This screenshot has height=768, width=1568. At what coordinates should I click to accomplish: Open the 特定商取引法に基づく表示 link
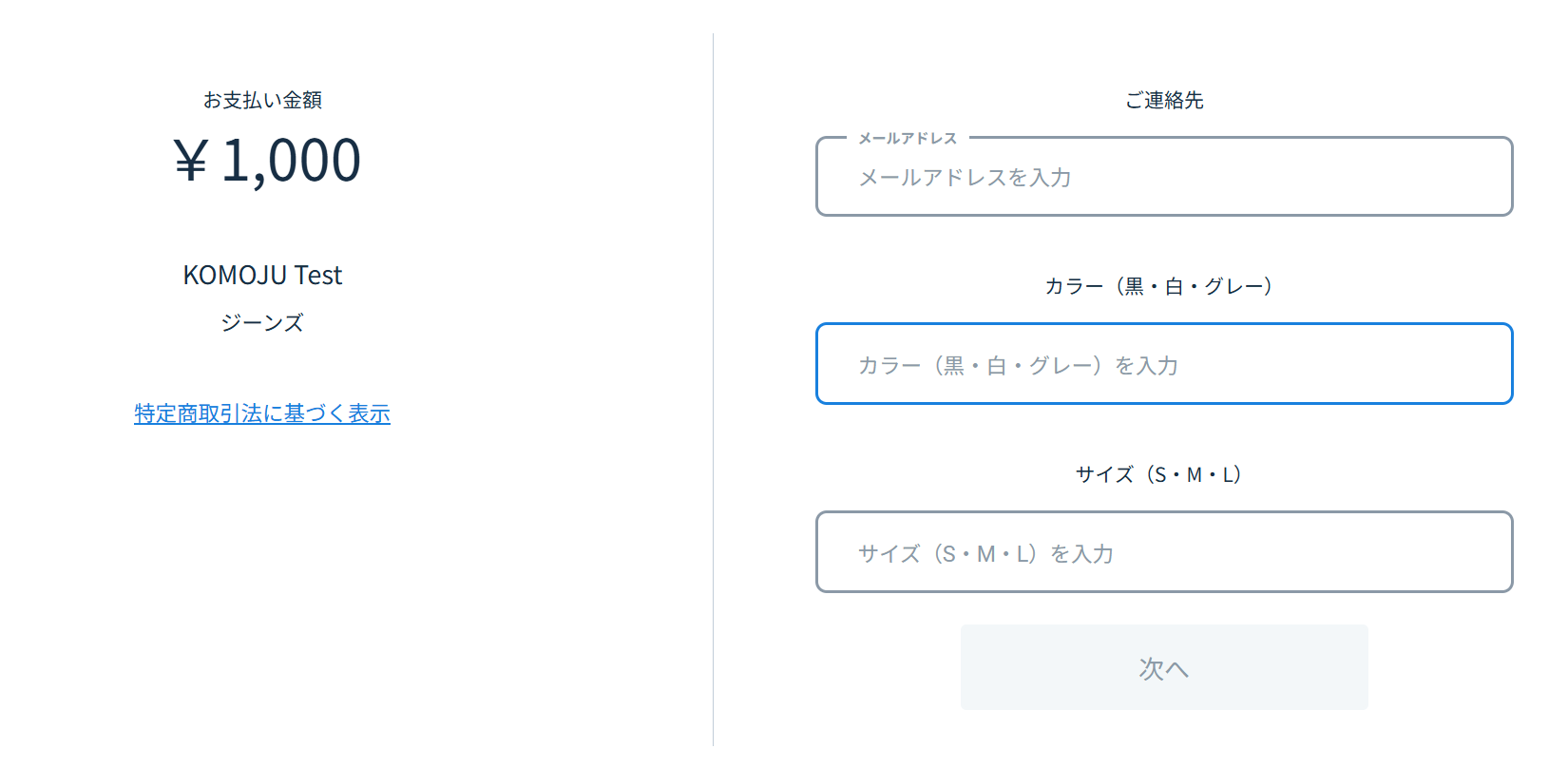pos(262,413)
